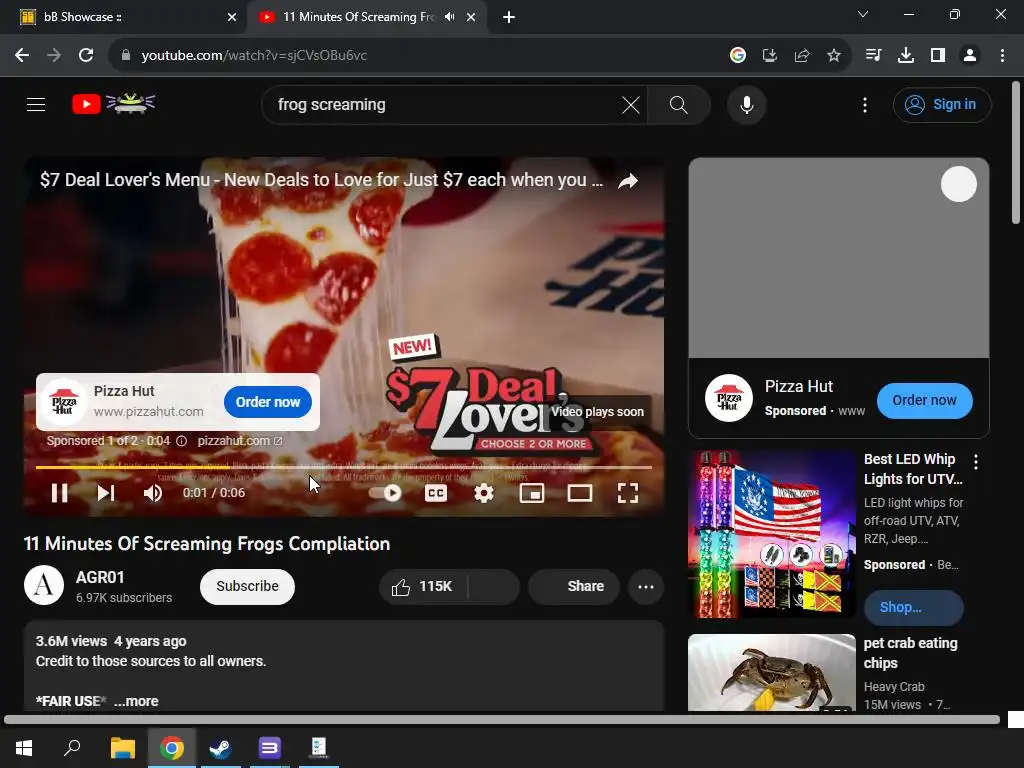Seek on the video progress bar
The height and width of the screenshot is (768, 1024).
(x=344, y=467)
